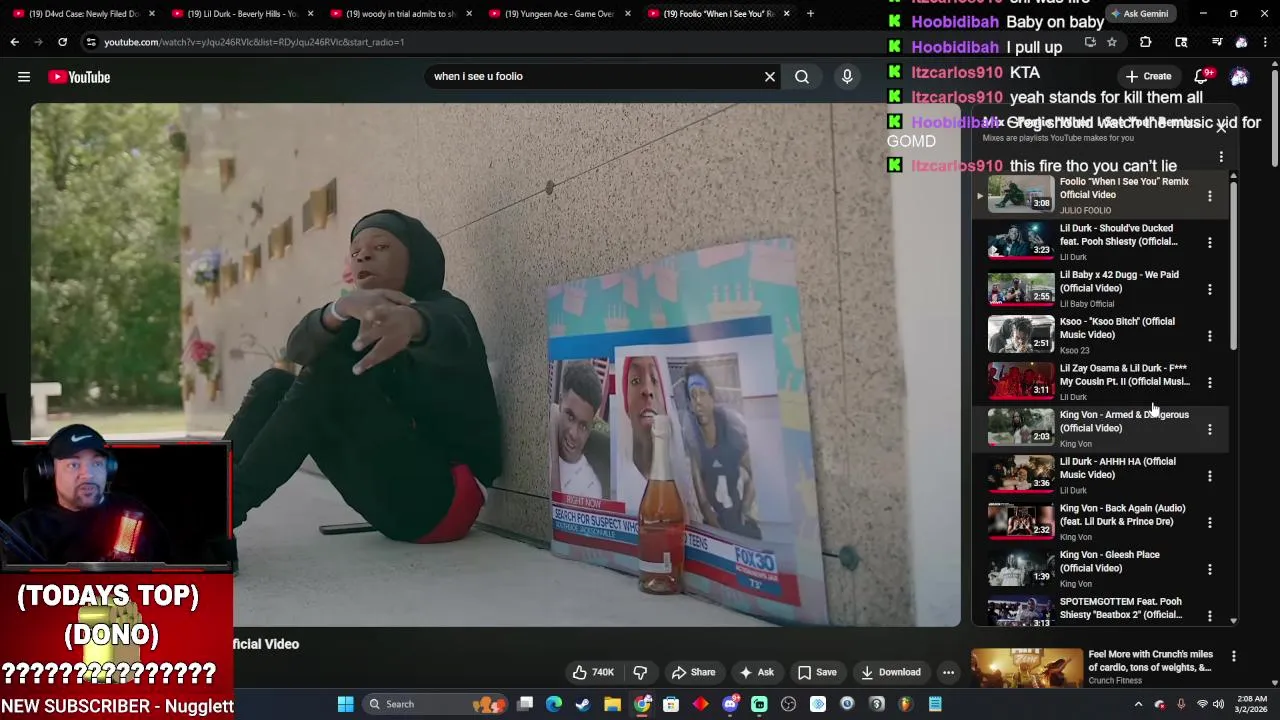Open more actions ellipsis under video

click(948, 672)
